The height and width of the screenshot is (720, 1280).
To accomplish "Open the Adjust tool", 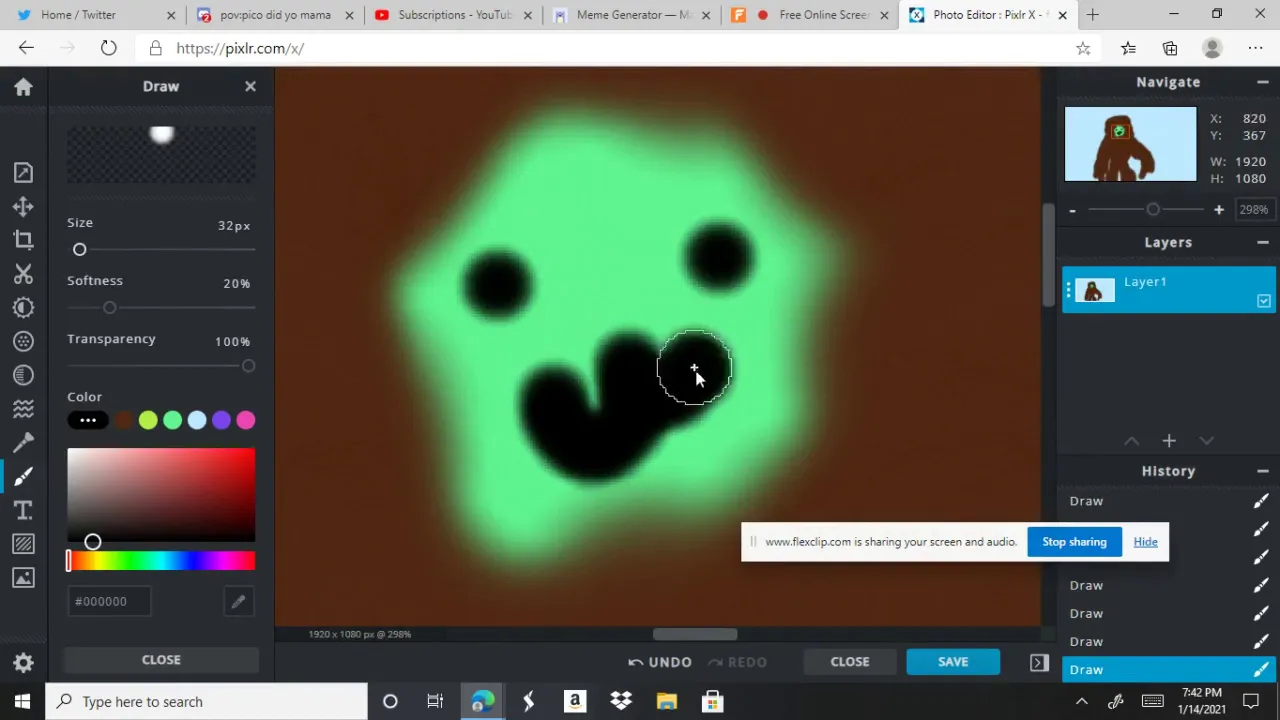I will (x=23, y=307).
